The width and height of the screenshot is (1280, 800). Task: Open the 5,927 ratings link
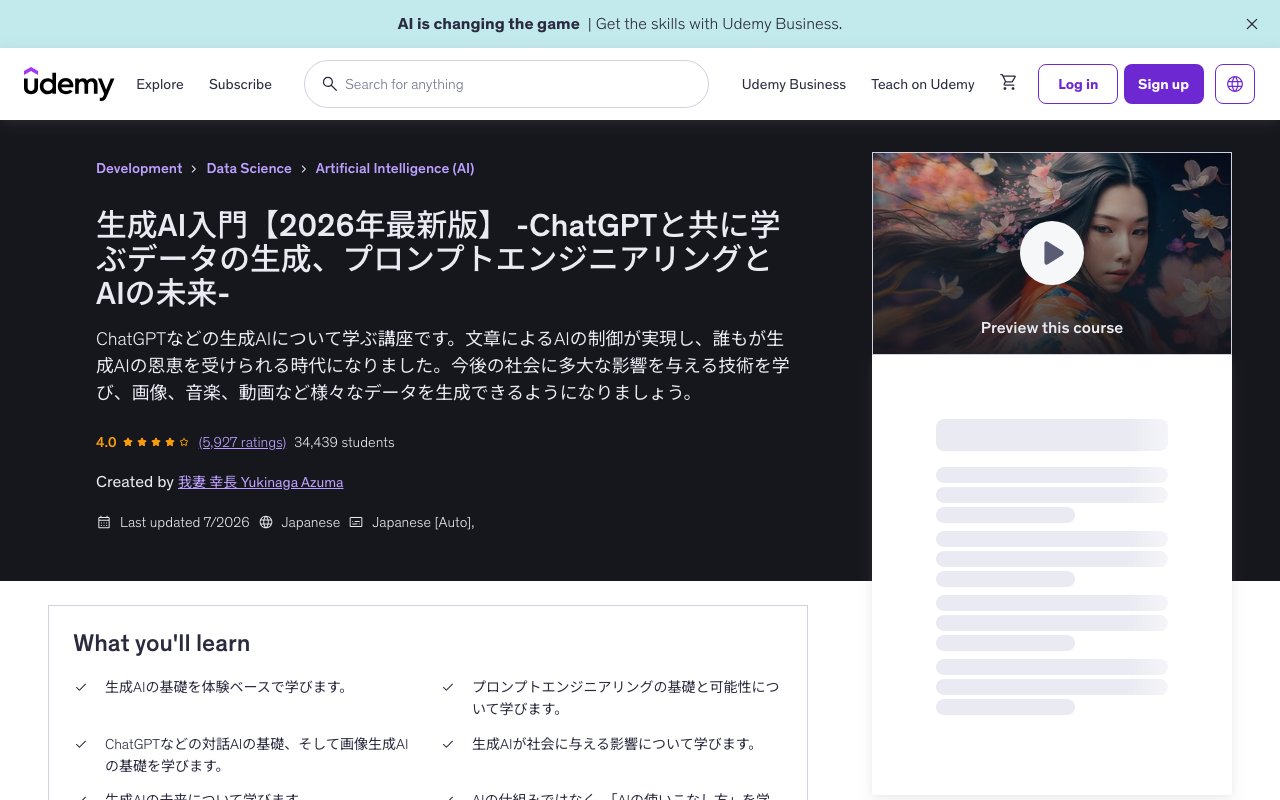click(242, 442)
